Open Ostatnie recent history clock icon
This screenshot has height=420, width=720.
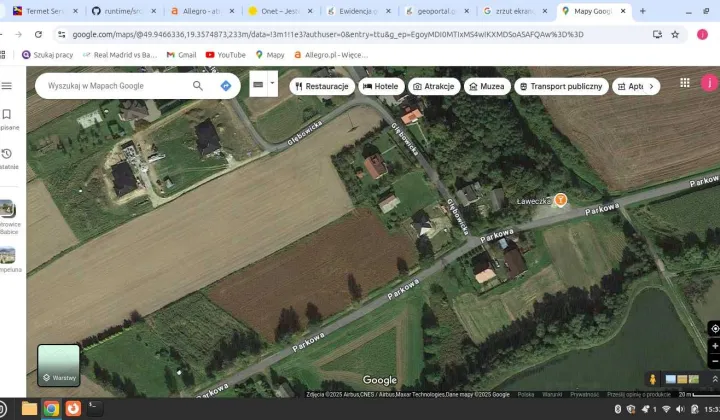tap(6, 154)
